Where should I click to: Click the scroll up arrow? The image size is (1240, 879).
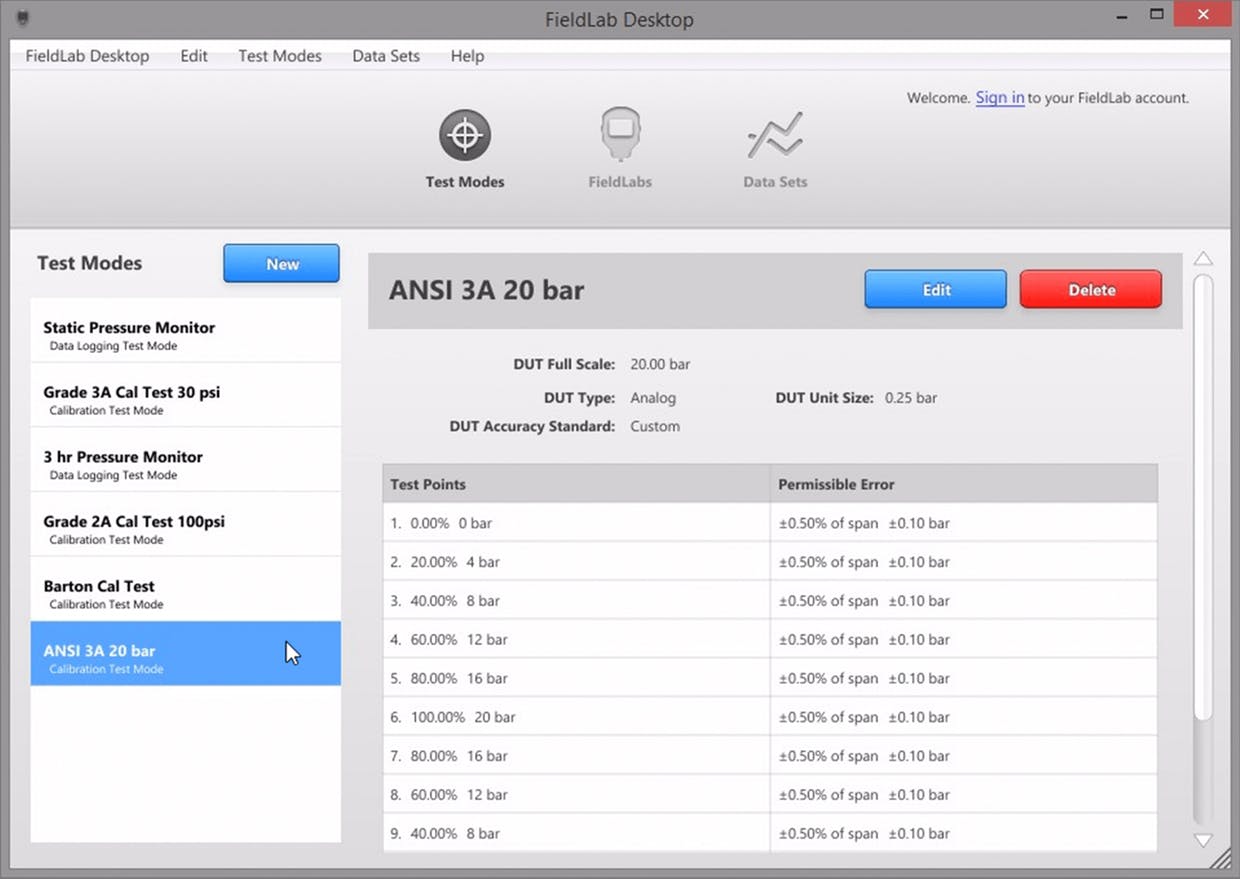[1204, 259]
